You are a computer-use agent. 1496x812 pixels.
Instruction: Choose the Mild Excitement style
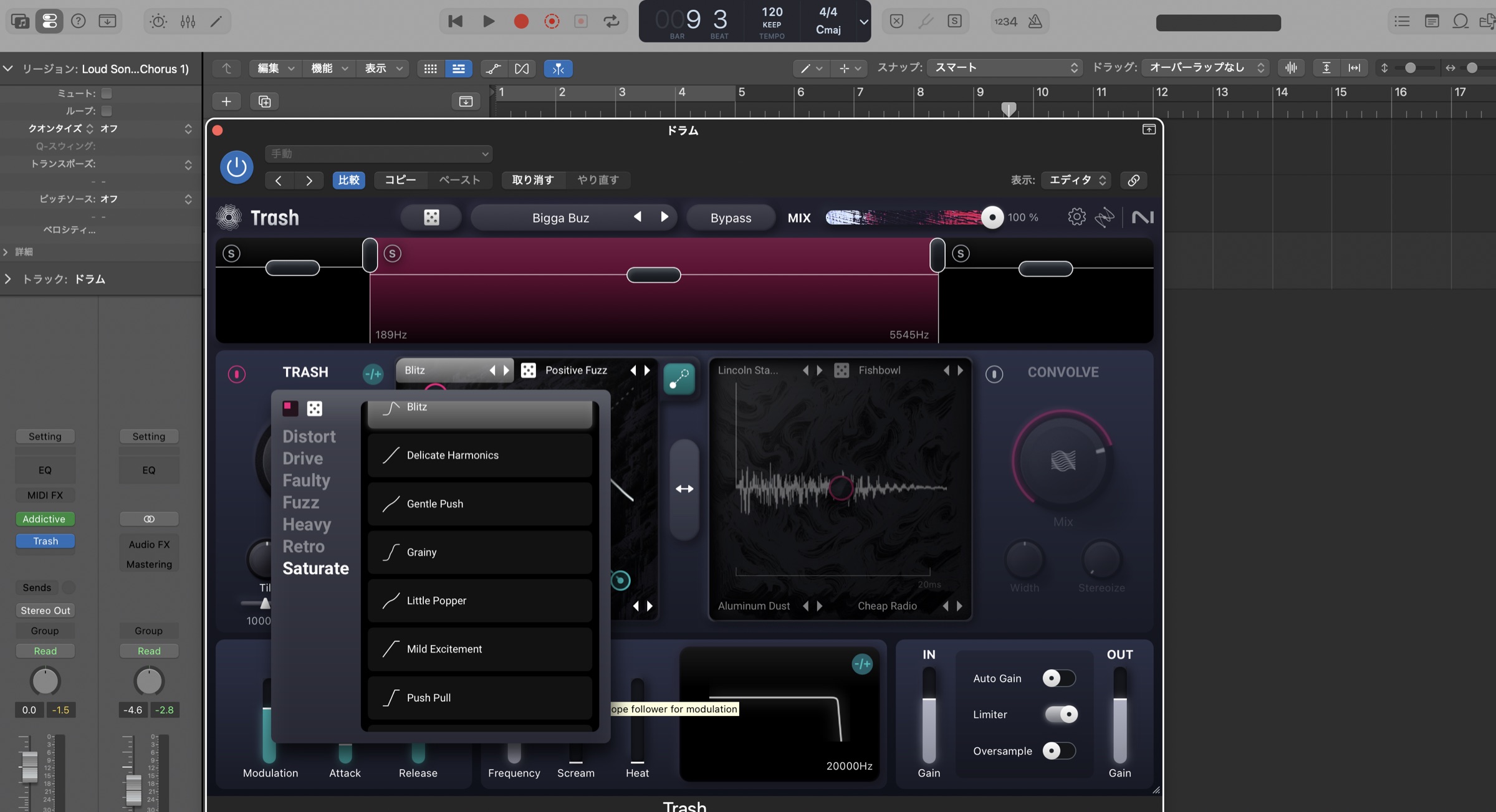pyautogui.click(x=479, y=649)
